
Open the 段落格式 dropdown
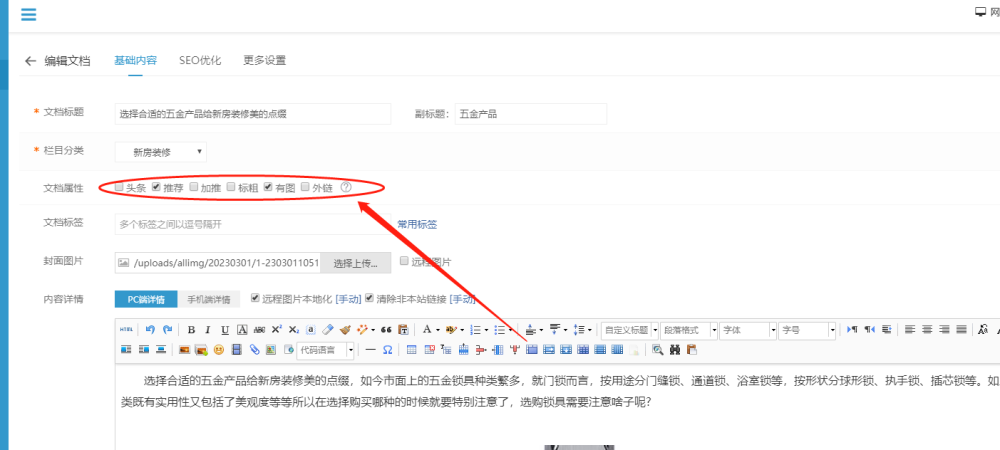coord(689,330)
